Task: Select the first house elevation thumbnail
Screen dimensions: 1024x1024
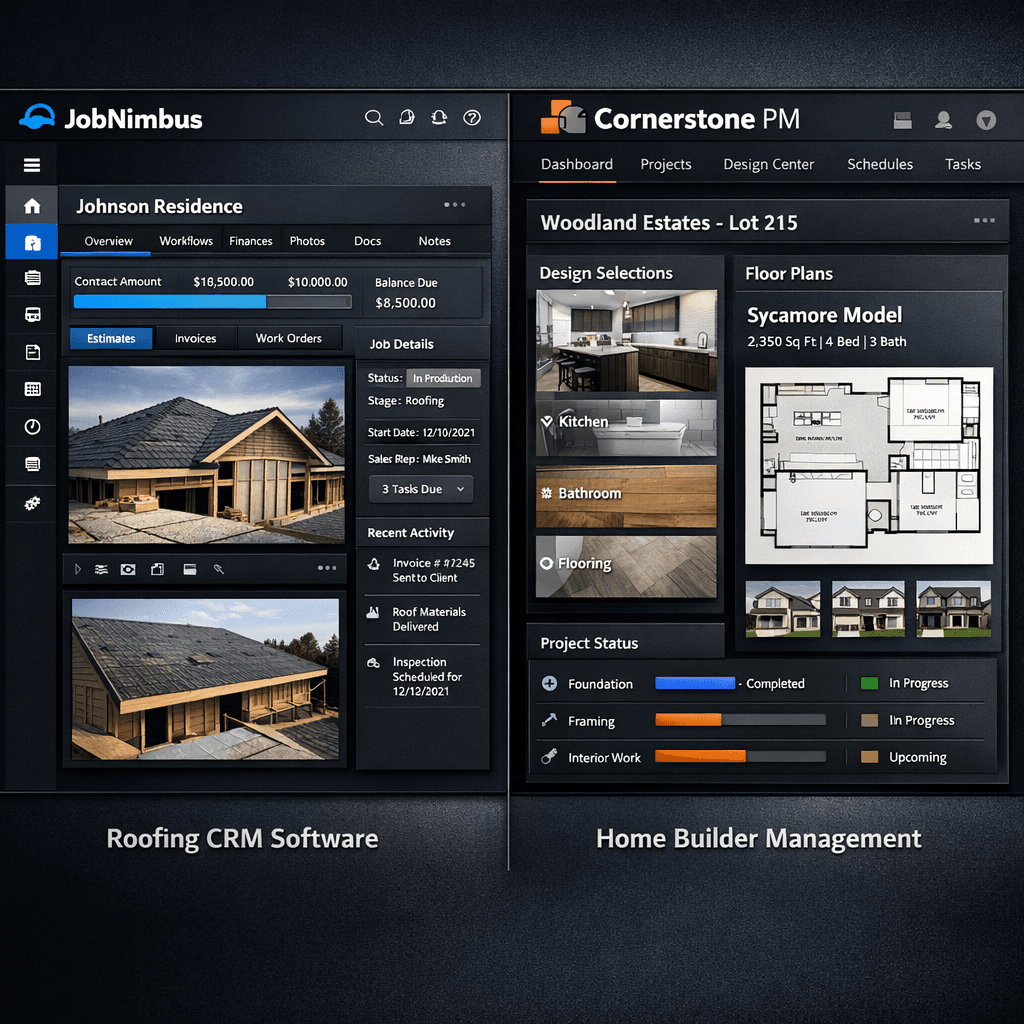Action: [782, 609]
